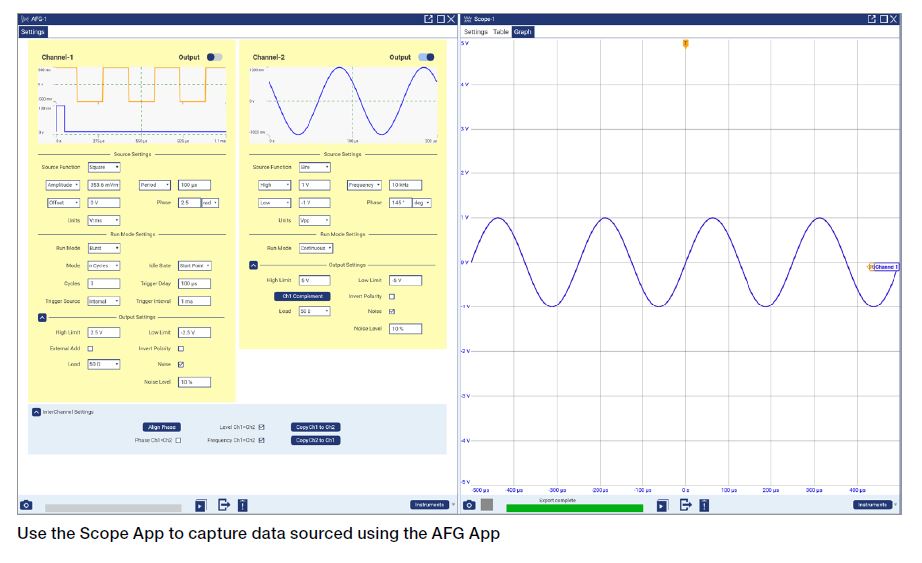Image resolution: width=922 pixels, height=563 pixels.
Task: Click the gray stop square in Scope
Action: (486, 505)
